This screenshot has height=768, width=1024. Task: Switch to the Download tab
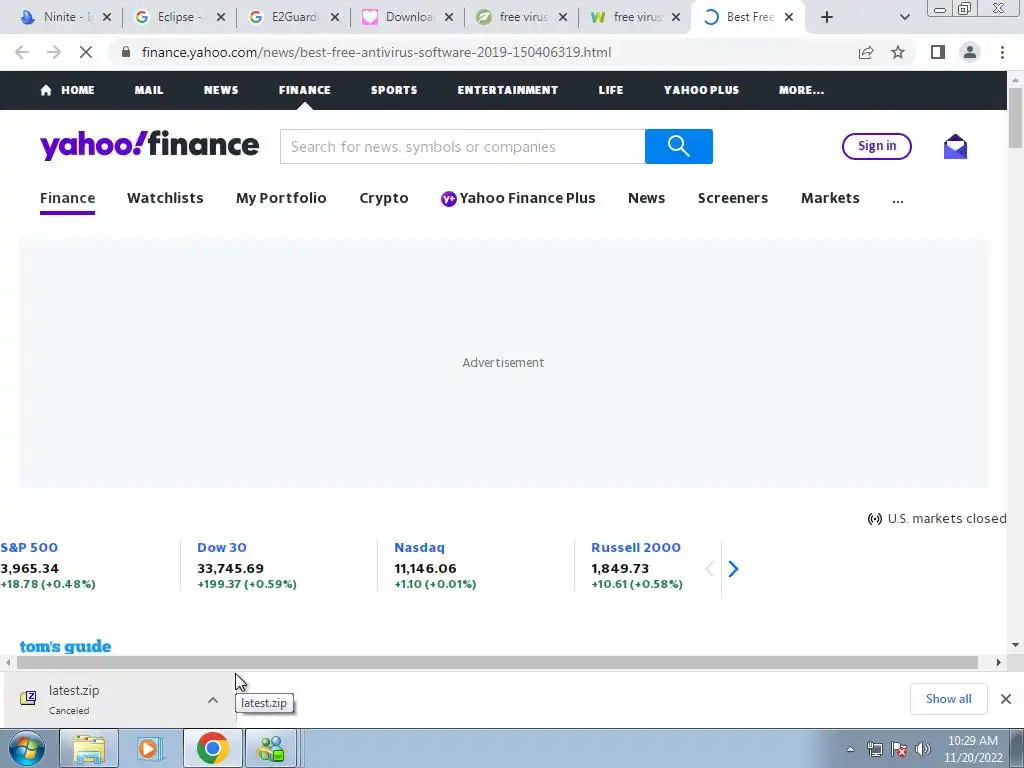point(405,17)
